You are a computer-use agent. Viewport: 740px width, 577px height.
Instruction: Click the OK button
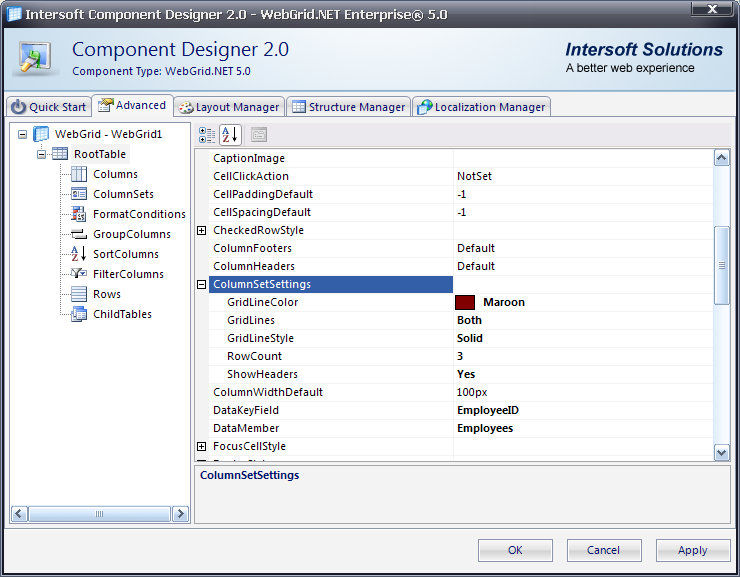tap(515, 550)
